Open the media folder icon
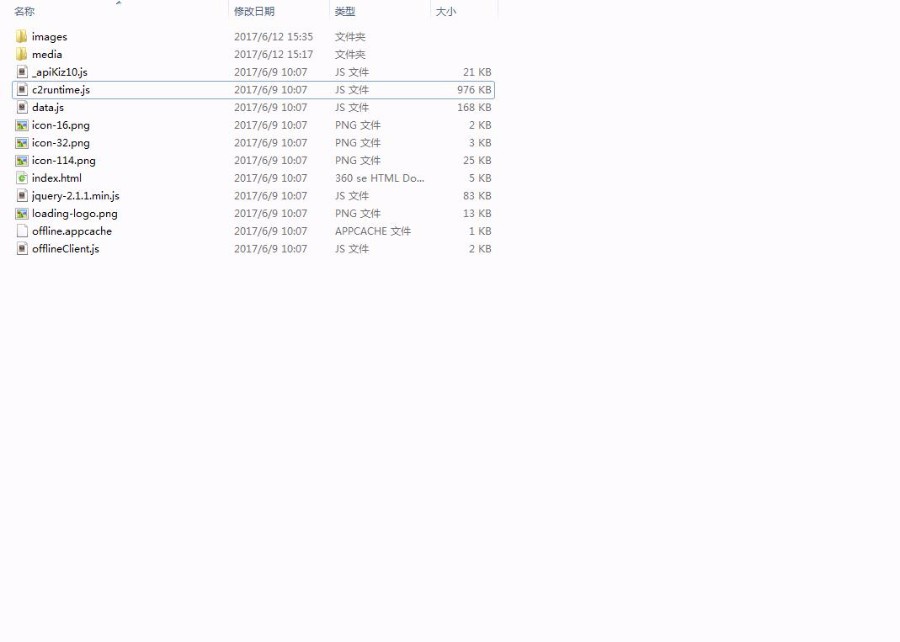Viewport: 900px width, 642px height. [x=22, y=54]
